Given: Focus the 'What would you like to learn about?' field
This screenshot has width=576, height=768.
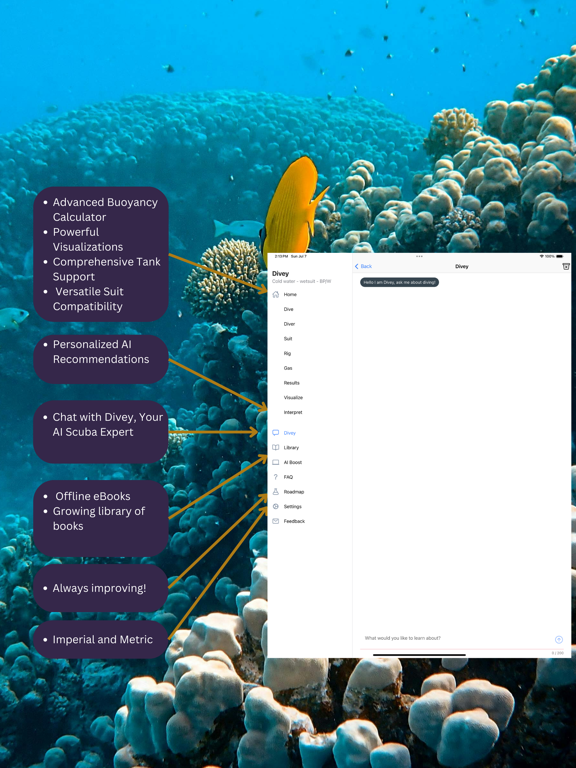Looking at the screenshot, I should pos(456,639).
